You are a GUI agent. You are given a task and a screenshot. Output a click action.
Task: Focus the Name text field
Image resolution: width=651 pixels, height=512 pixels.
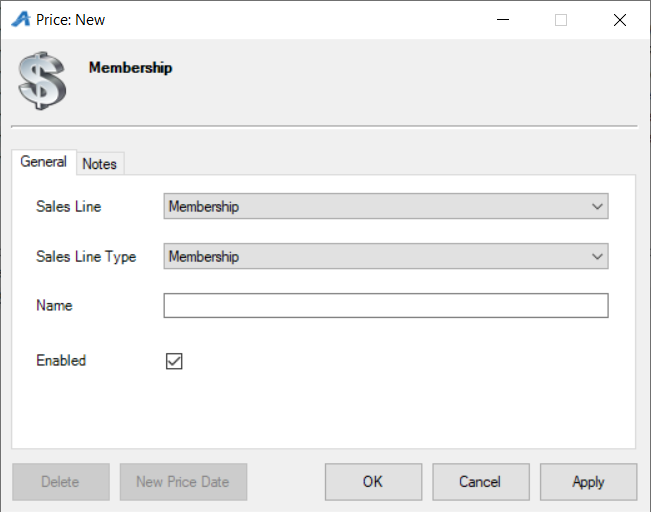386,306
